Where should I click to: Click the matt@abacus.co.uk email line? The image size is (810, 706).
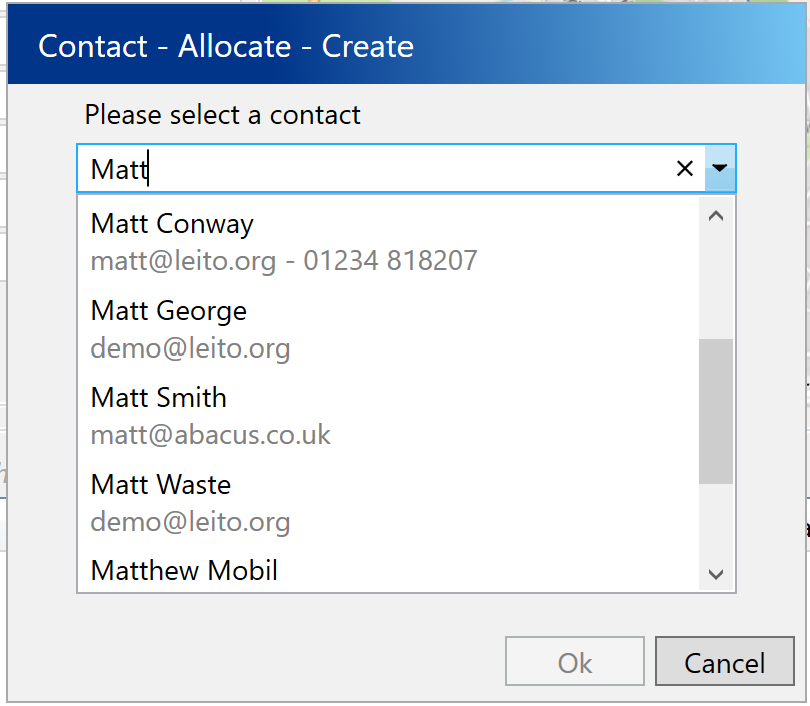click(x=210, y=436)
